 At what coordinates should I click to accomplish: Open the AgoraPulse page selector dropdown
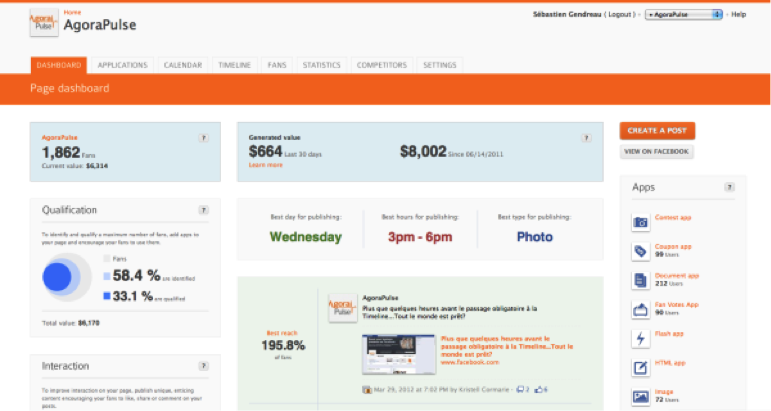[x=683, y=15]
